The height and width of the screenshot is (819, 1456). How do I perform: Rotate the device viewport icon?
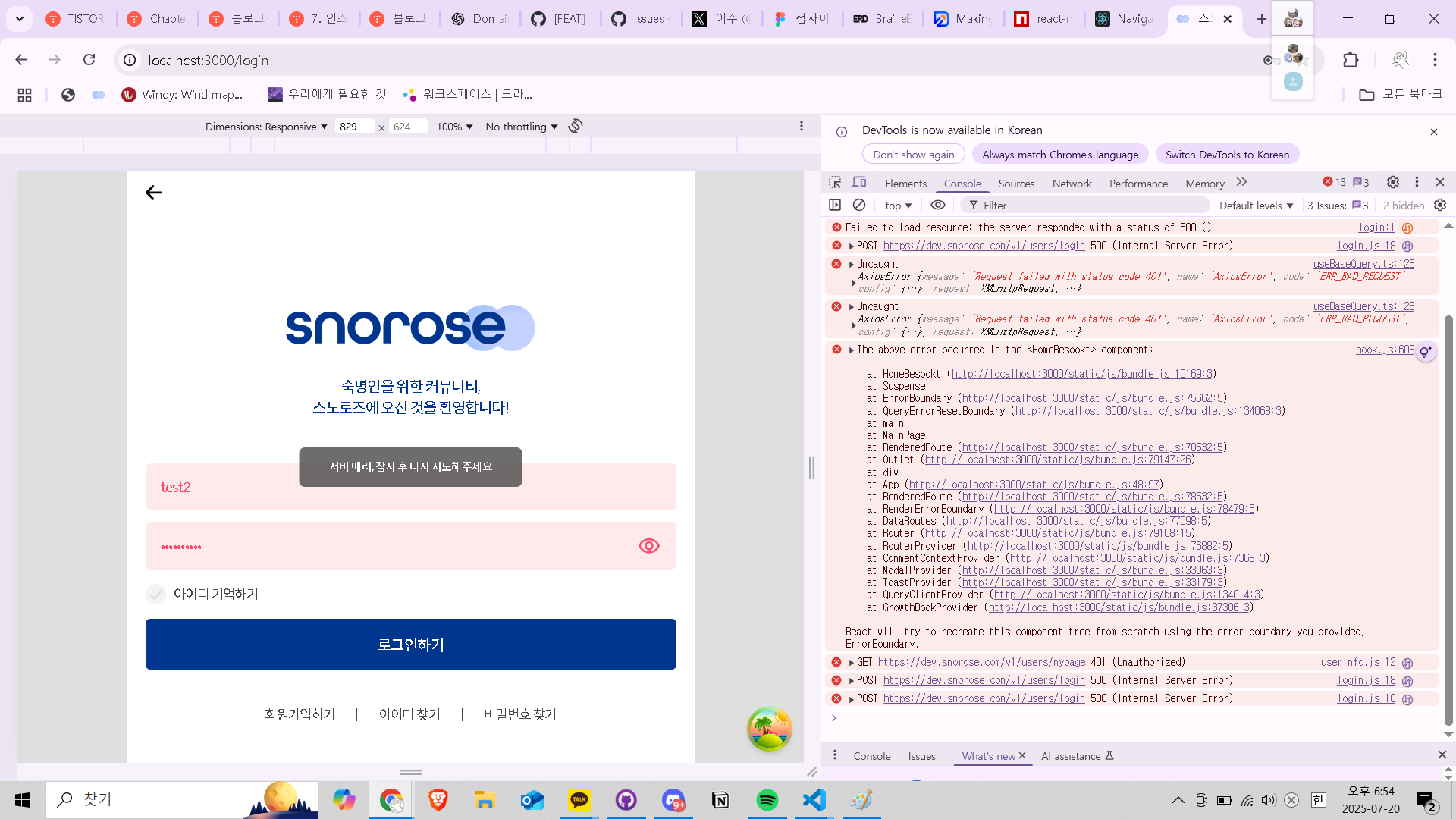tap(576, 126)
